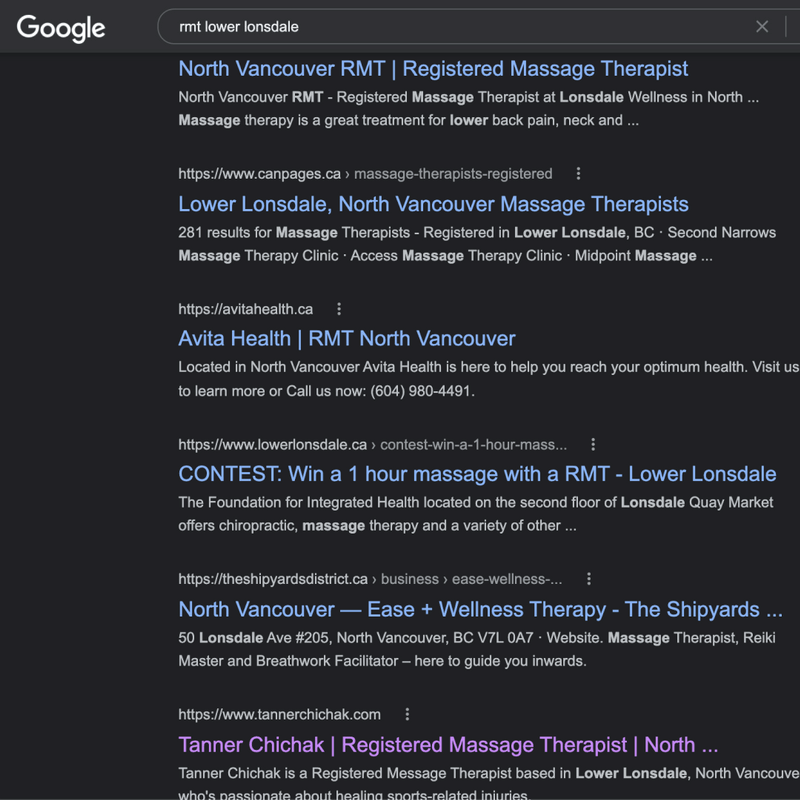Click the '281 results for Massage Therapists' snippet

[477, 244]
